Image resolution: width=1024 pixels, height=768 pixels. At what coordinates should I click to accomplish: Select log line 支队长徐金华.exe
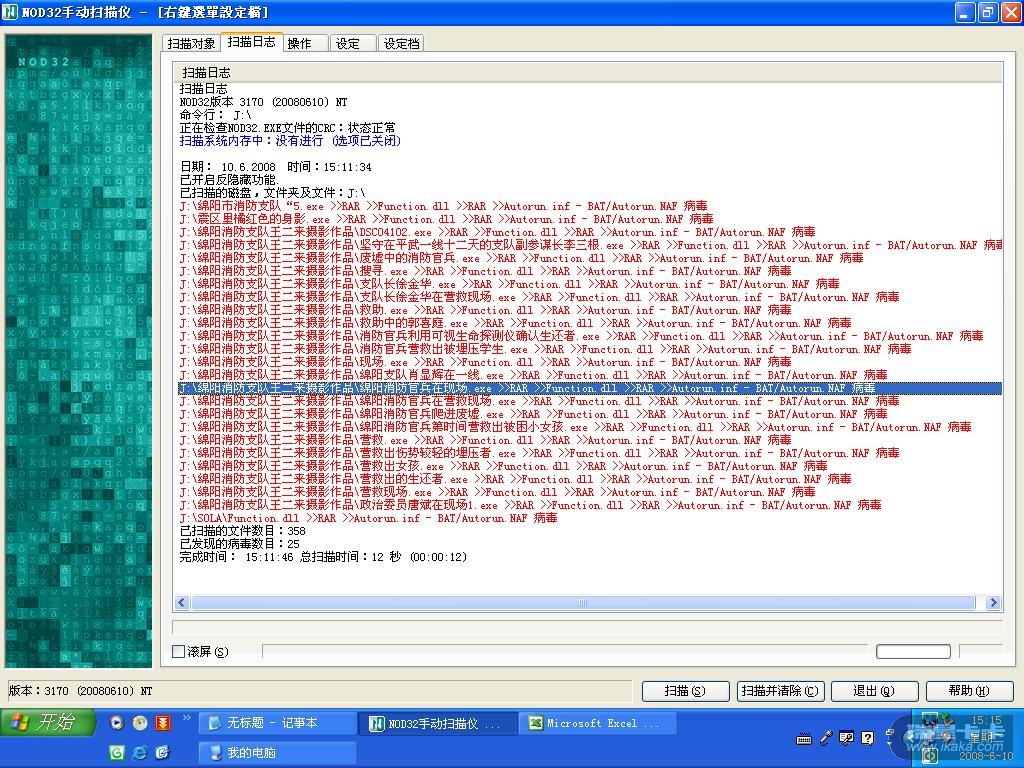click(x=509, y=284)
